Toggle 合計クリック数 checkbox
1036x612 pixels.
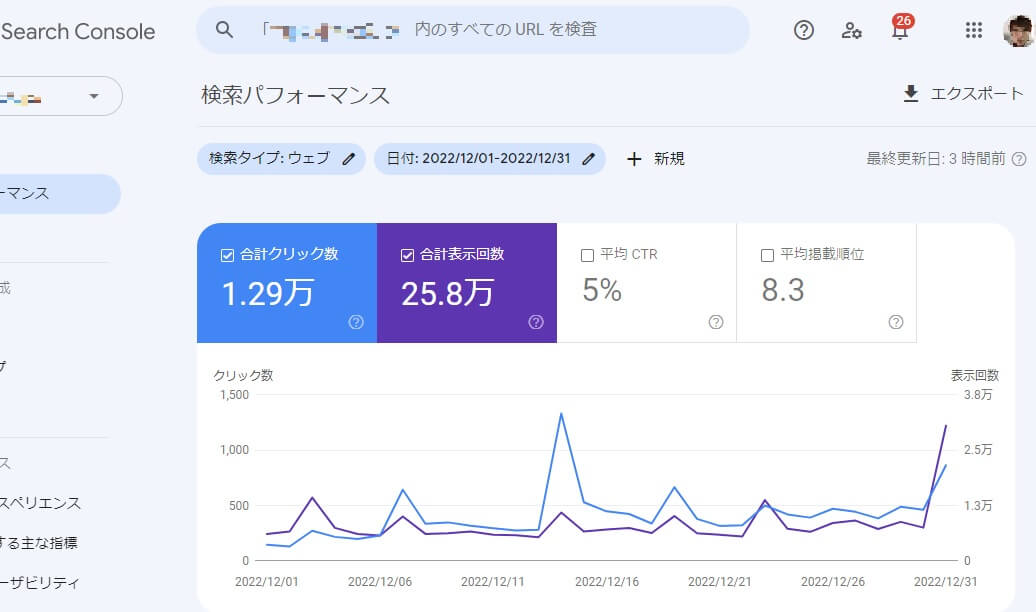(227, 255)
